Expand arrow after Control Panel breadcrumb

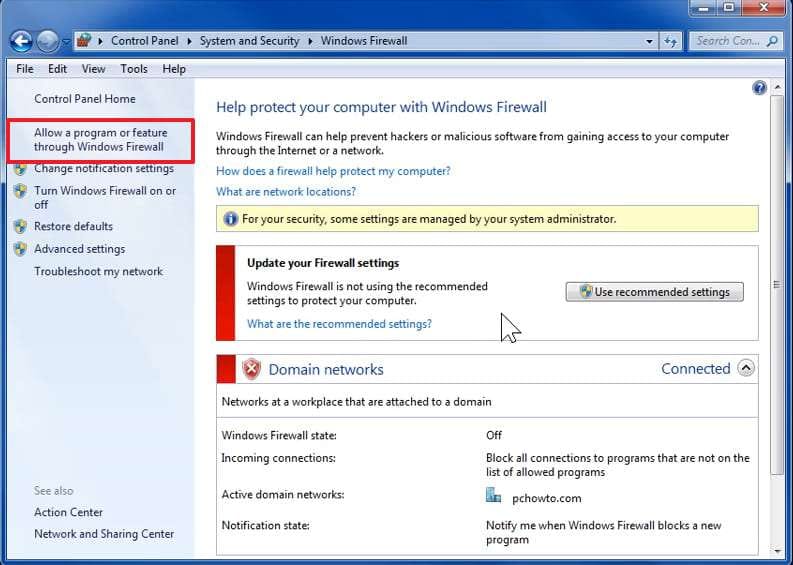189,41
